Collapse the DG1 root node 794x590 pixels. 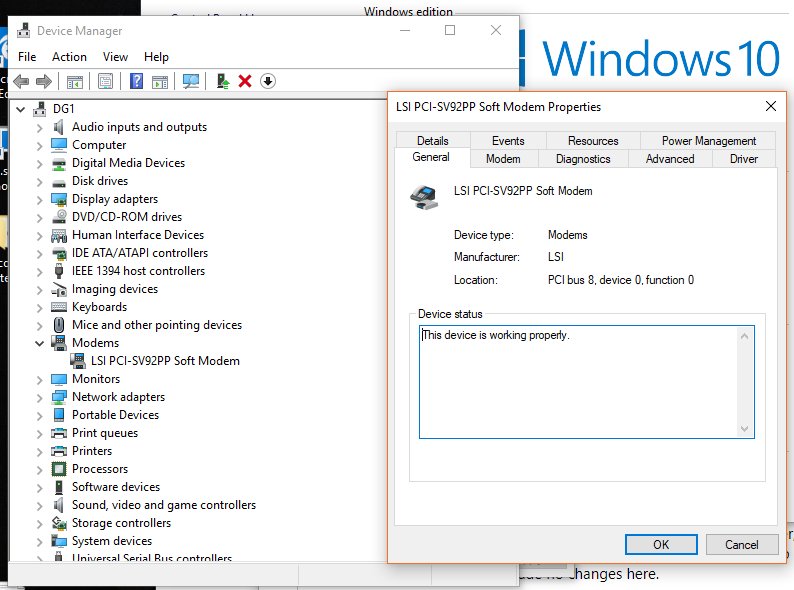[x=21, y=109]
